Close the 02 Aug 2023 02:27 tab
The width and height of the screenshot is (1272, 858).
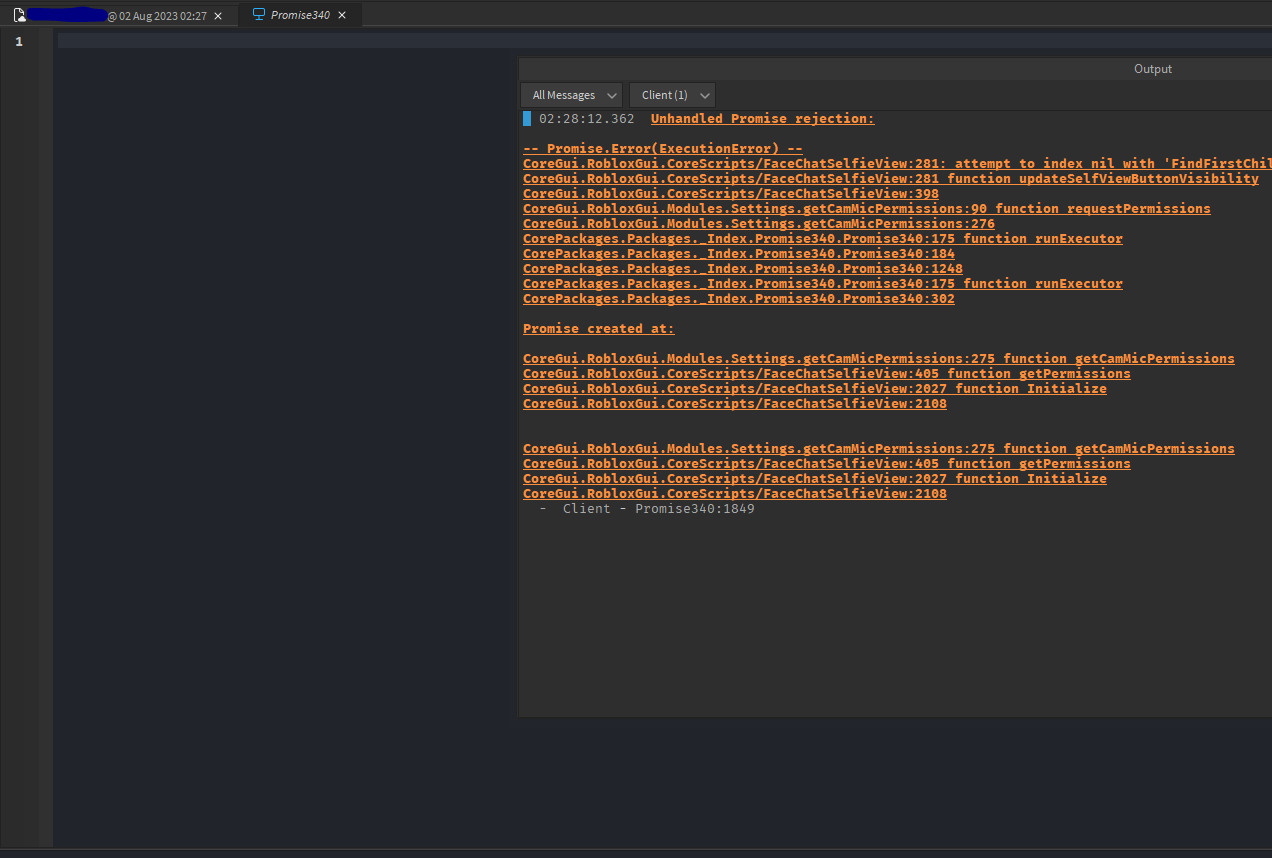[218, 16]
